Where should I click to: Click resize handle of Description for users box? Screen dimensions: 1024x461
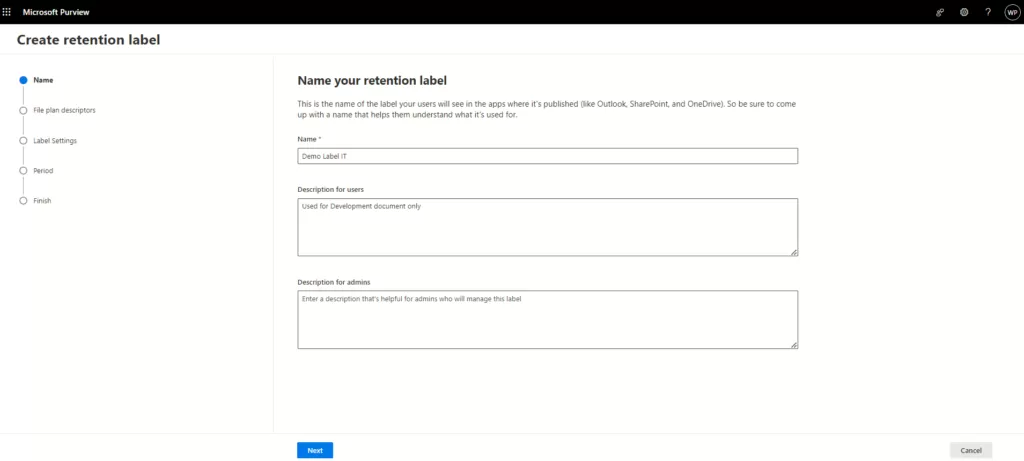(x=794, y=252)
